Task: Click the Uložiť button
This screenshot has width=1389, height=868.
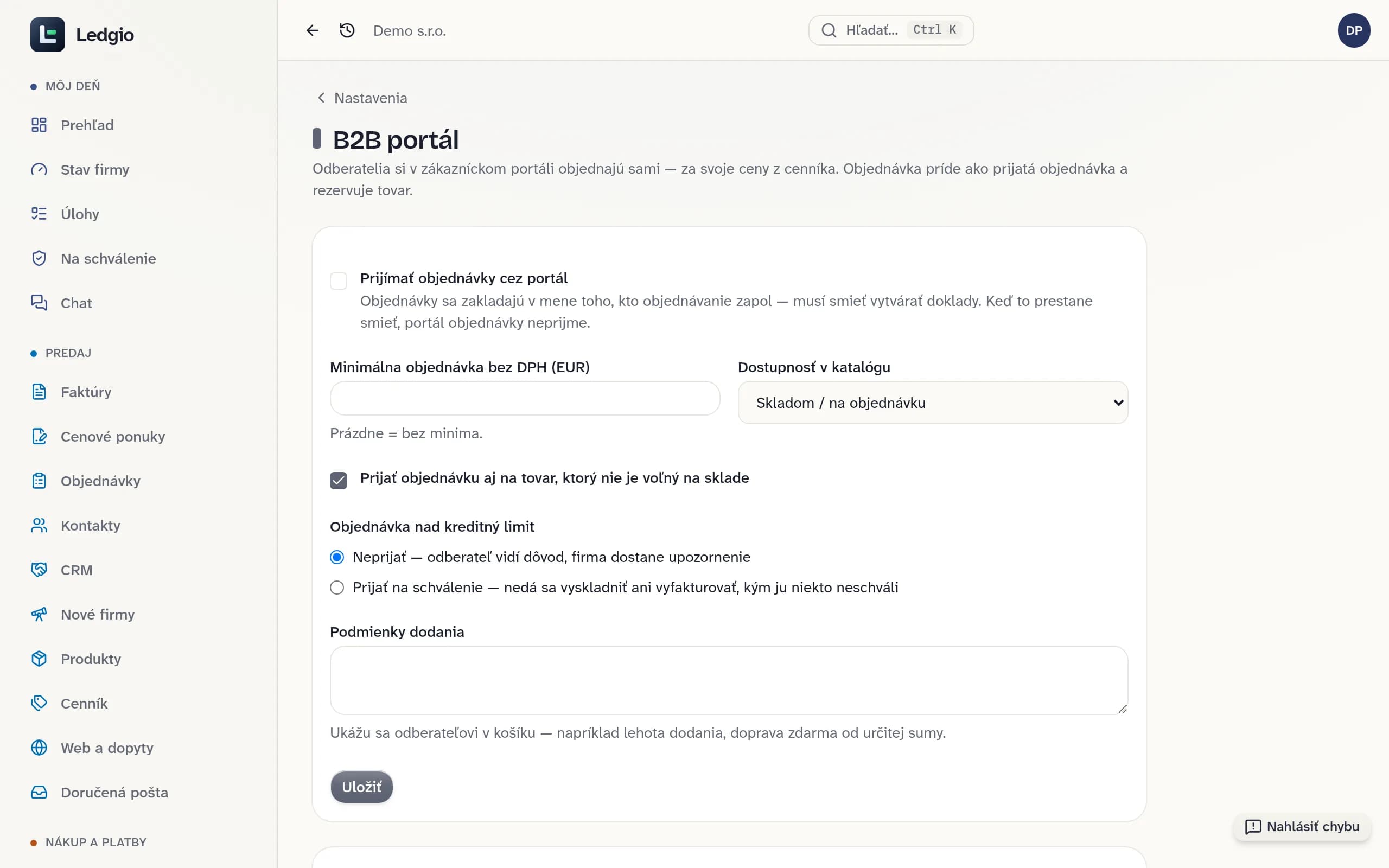Action: pyautogui.click(x=361, y=787)
